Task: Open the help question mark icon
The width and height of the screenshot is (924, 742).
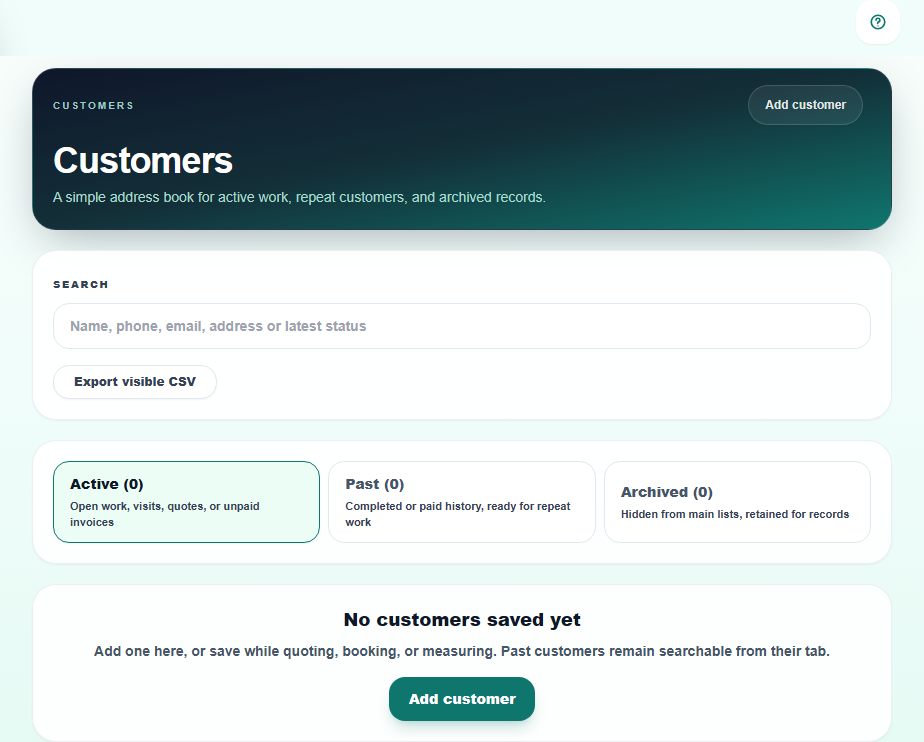Action: [877, 22]
